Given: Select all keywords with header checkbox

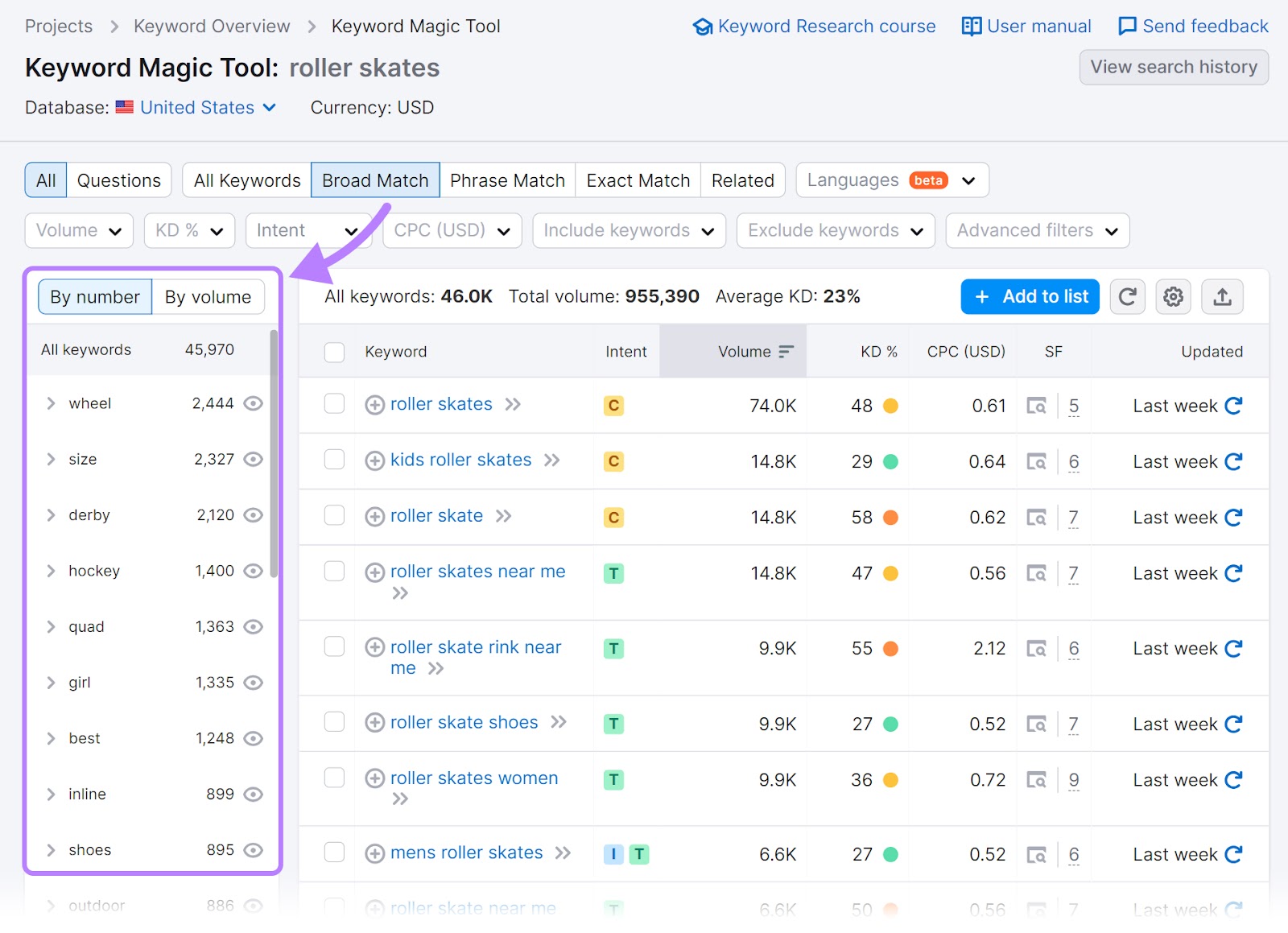Looking at the screenshot, I should point(334,352).
